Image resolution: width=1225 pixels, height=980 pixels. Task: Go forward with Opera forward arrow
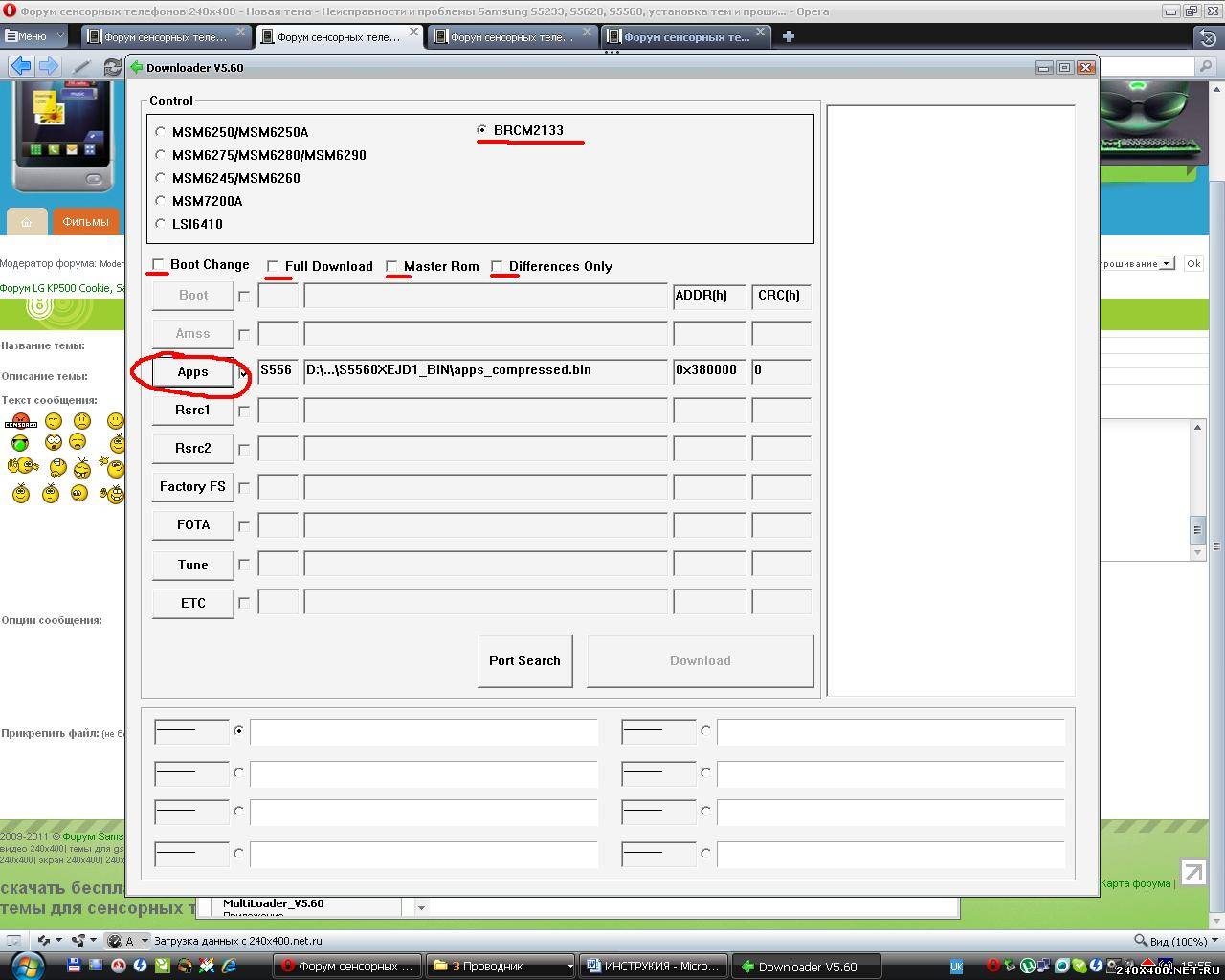[49, 66]
